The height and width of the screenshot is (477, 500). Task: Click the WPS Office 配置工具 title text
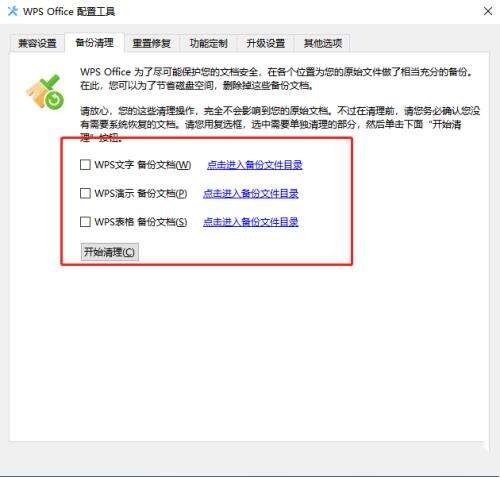tap(69, 12)
